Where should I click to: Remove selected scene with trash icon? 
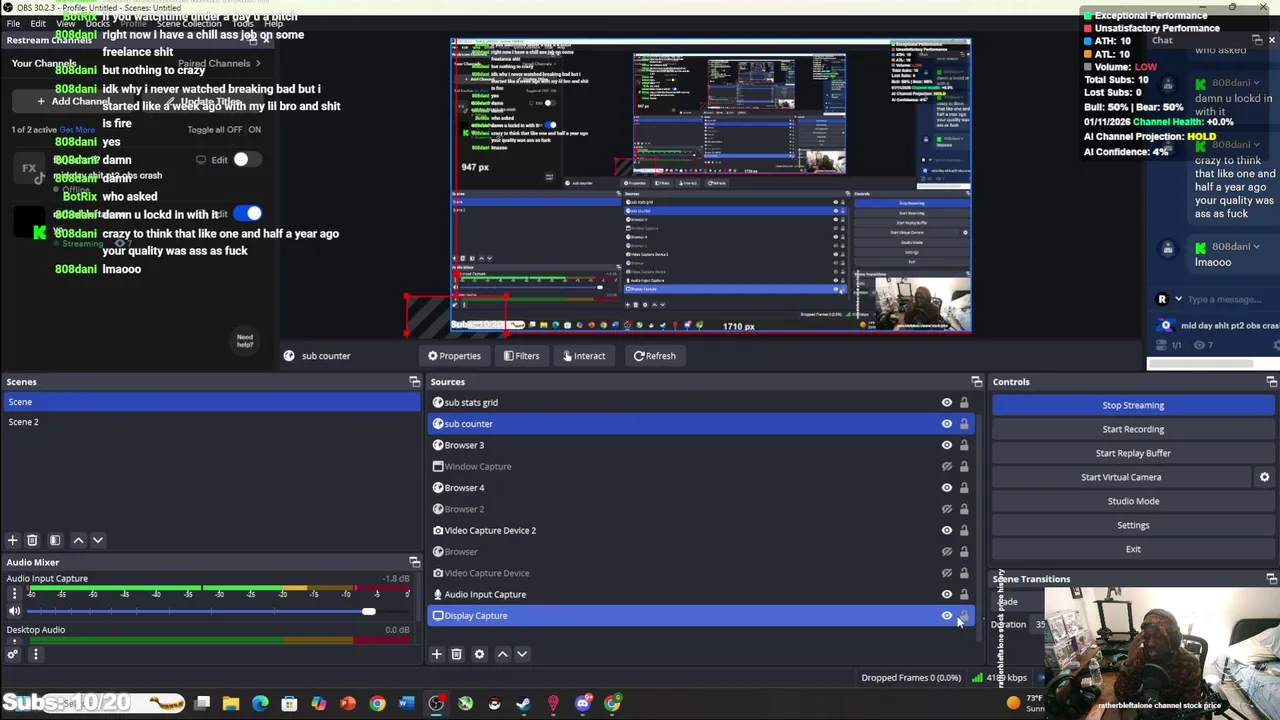tap(32, 540)
